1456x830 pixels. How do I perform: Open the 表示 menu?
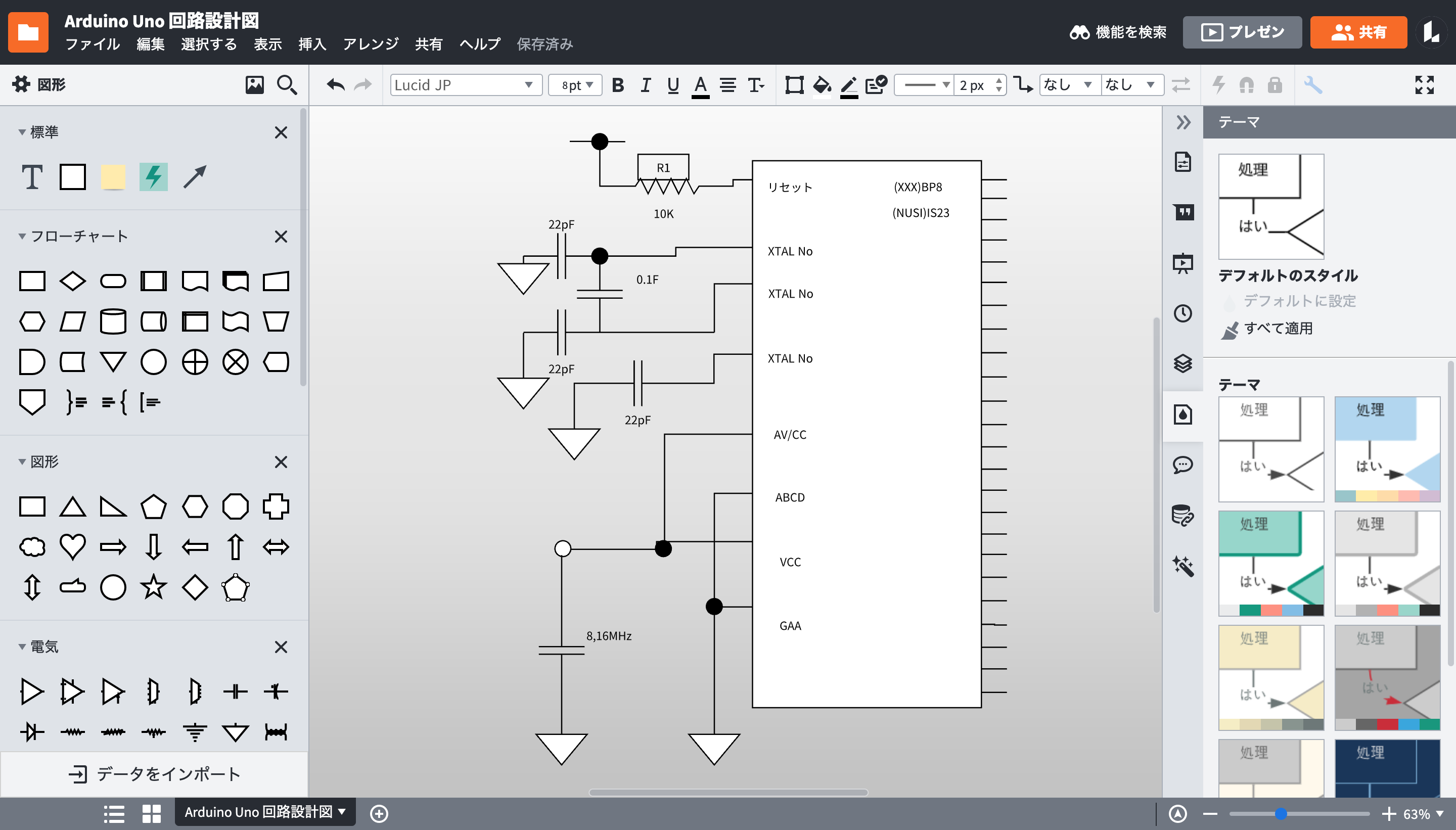[x=267, y=44]
